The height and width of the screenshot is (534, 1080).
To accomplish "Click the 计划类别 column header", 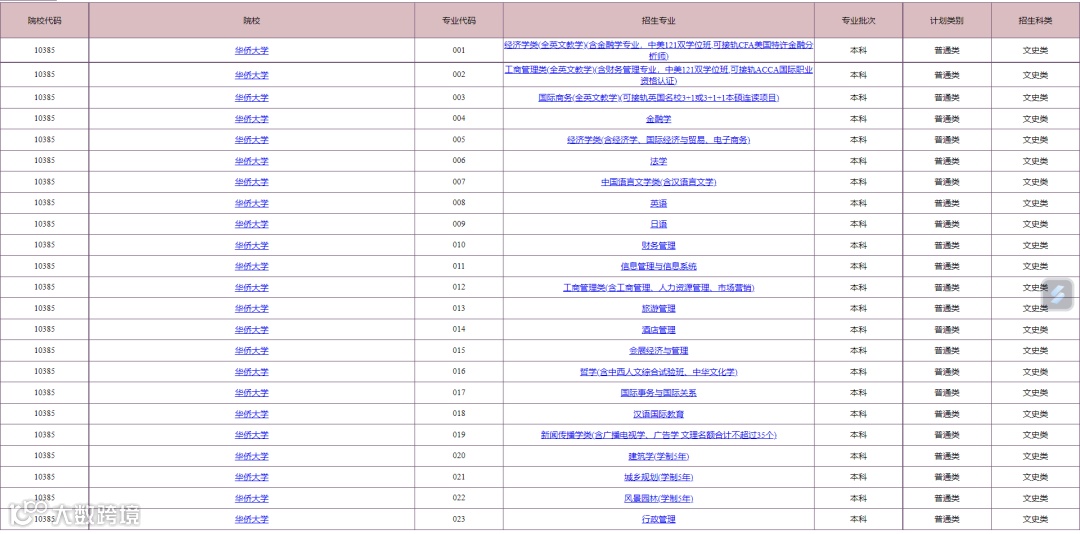I will pos(946,21).
